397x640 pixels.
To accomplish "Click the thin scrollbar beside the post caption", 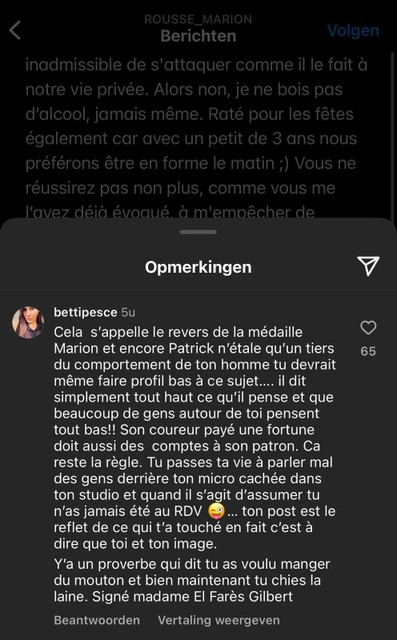I will pyautogui.click(x=393, y=135).
